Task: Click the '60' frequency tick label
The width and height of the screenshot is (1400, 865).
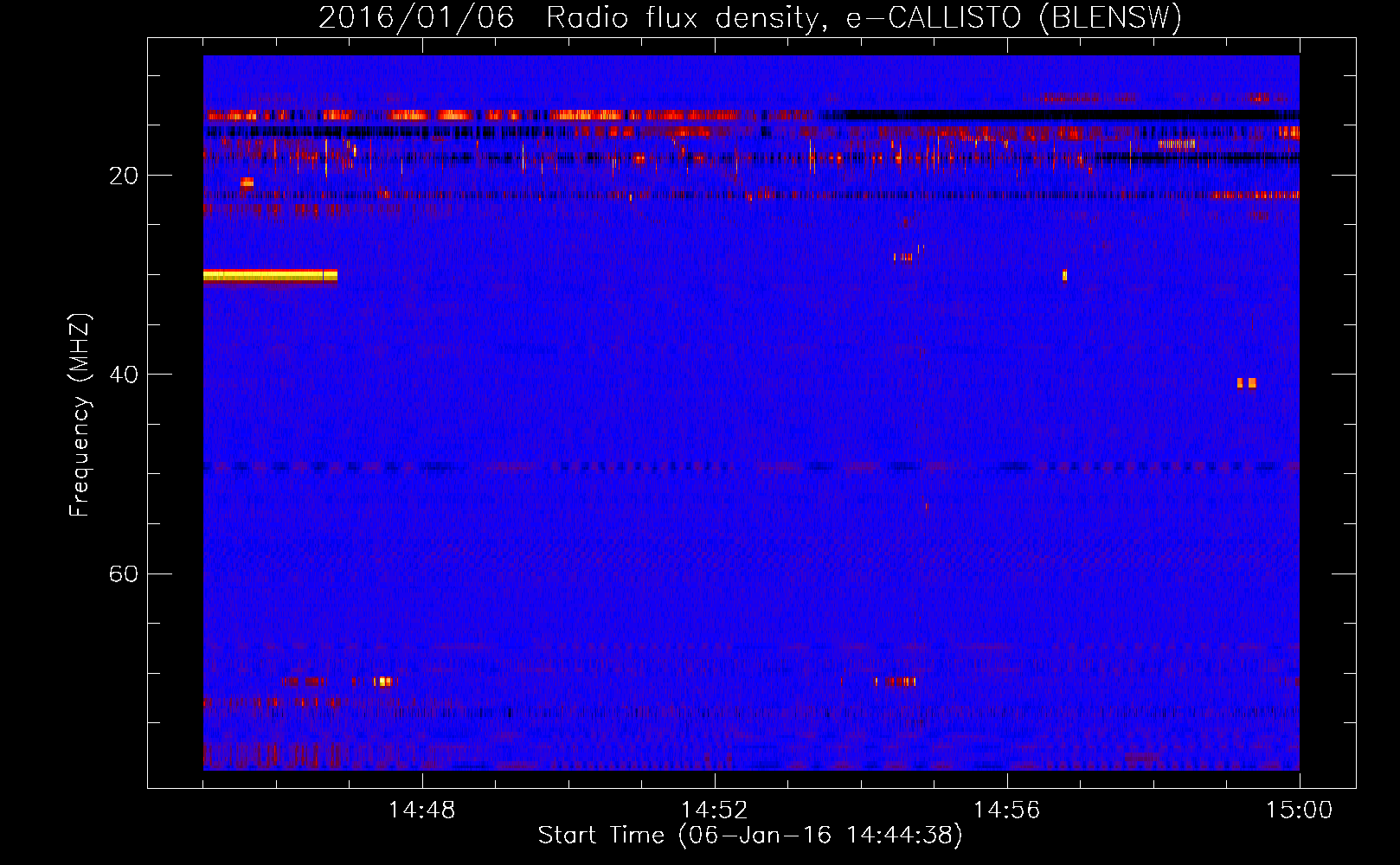Action: [124, 573]
